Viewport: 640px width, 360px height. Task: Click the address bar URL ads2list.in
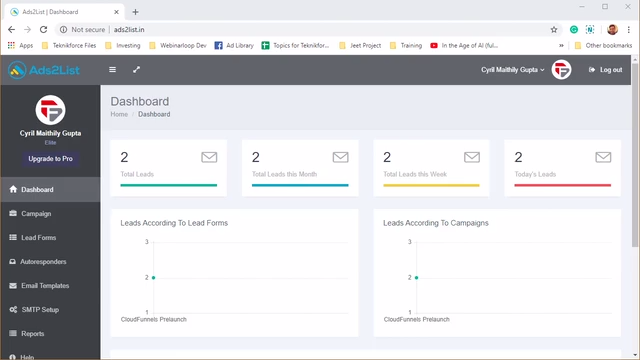pos(129,30)
